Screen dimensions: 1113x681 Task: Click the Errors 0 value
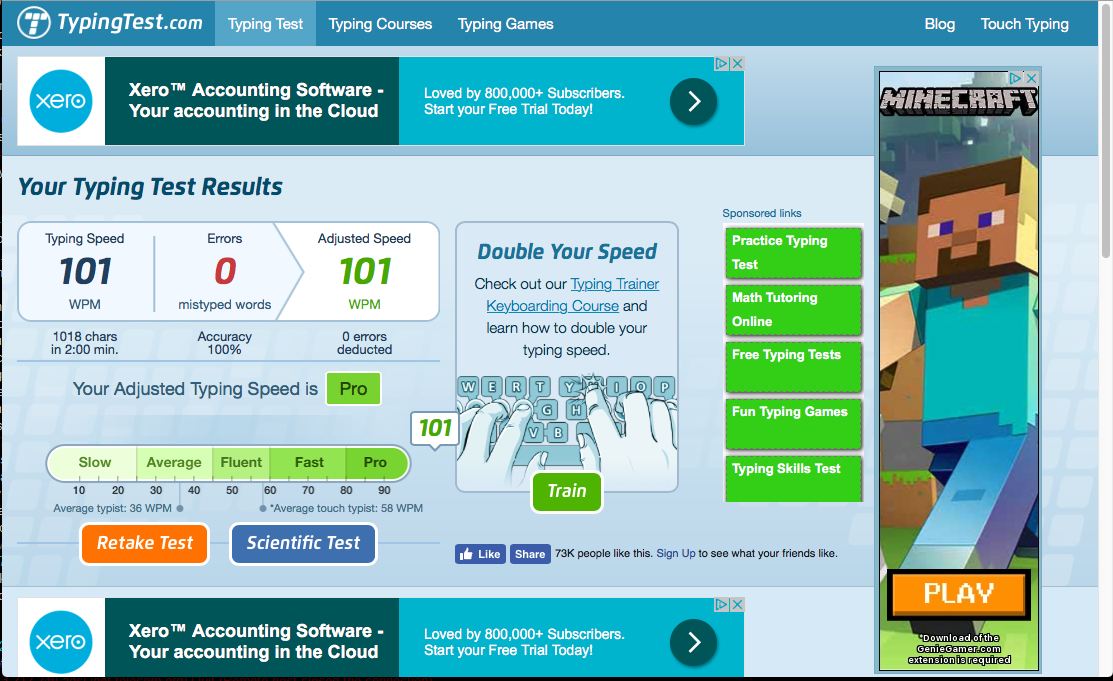(x=225, y=272)
